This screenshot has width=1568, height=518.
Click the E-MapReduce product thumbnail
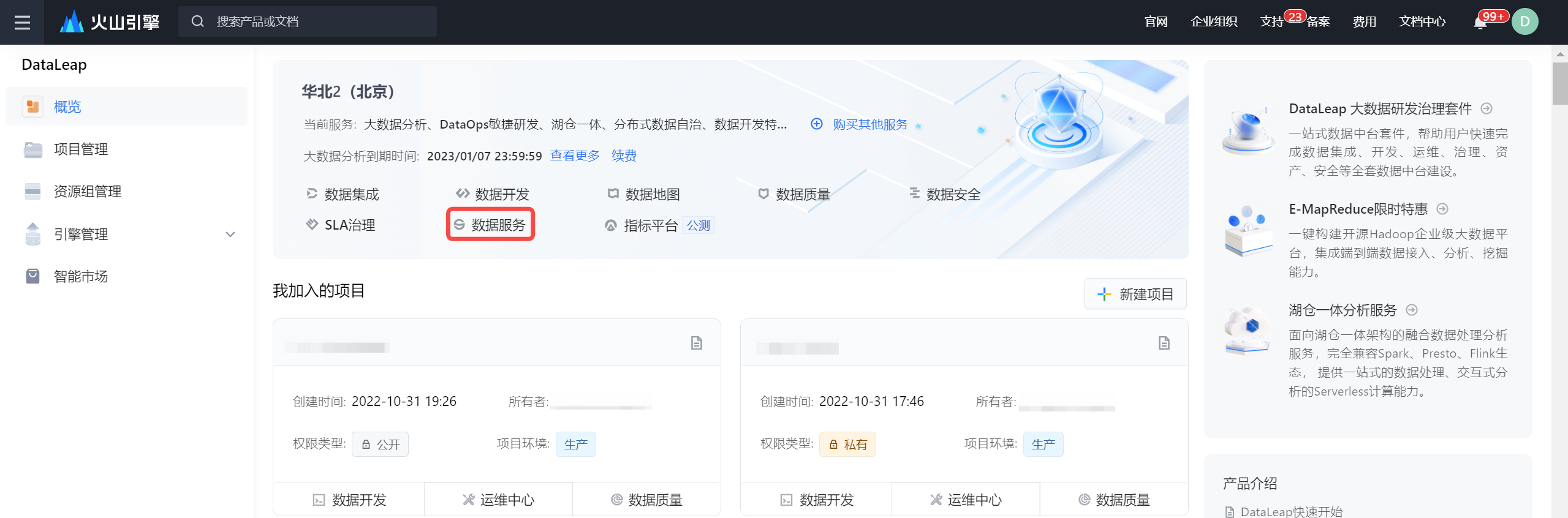[1248, 231]
